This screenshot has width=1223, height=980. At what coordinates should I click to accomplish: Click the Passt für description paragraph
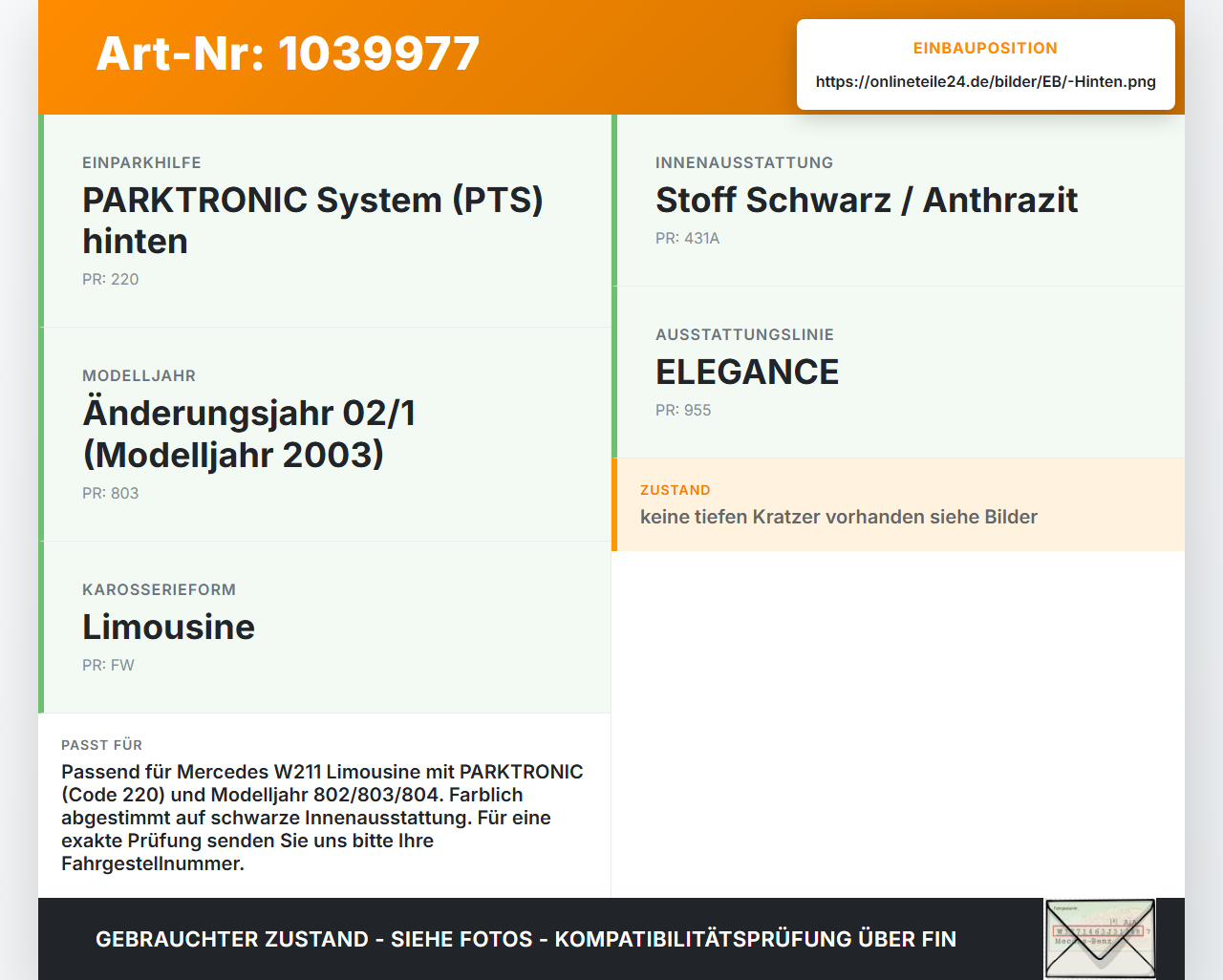(x=323, y=818)
